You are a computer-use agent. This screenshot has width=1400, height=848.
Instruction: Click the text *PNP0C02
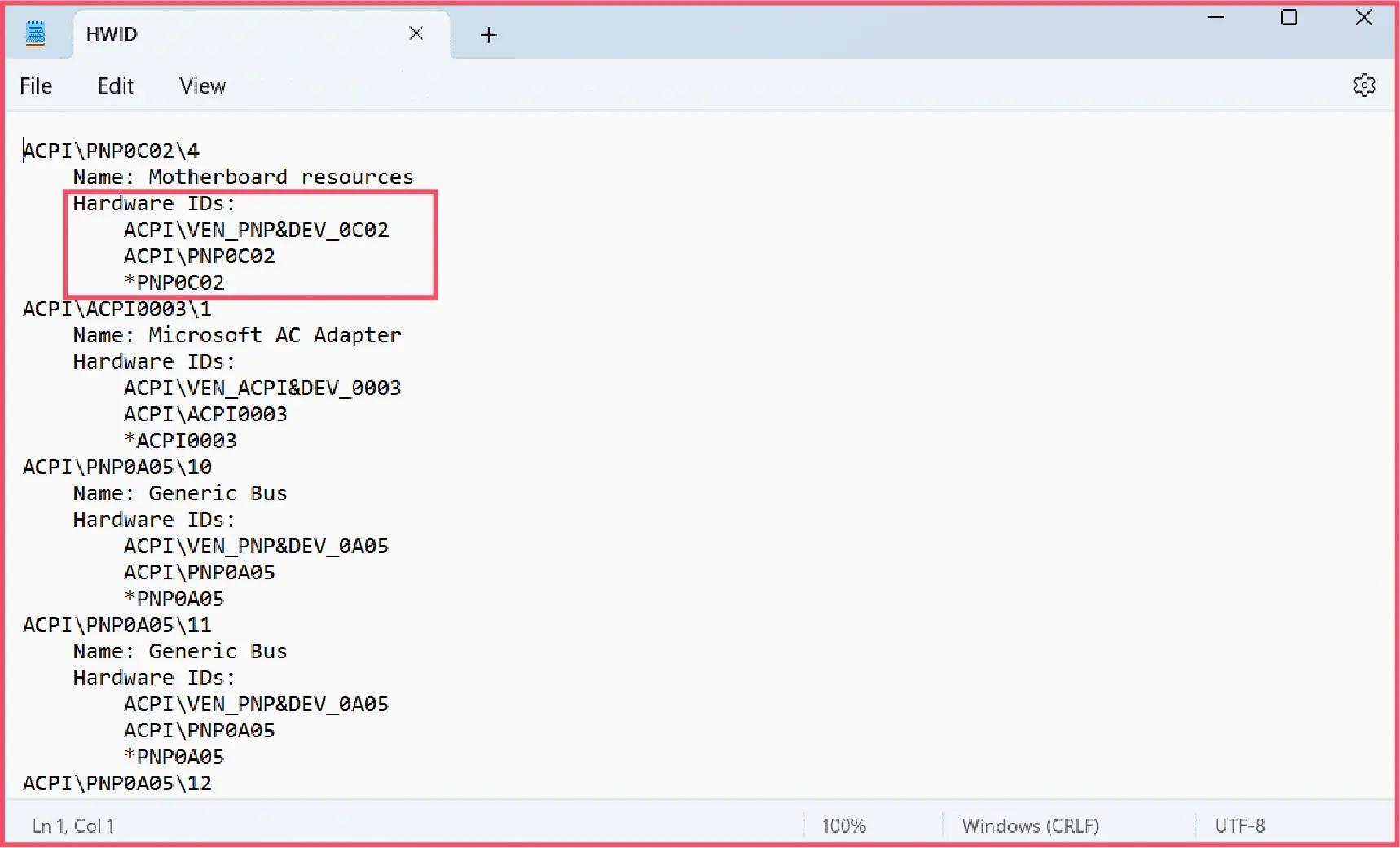pos(174,282)
